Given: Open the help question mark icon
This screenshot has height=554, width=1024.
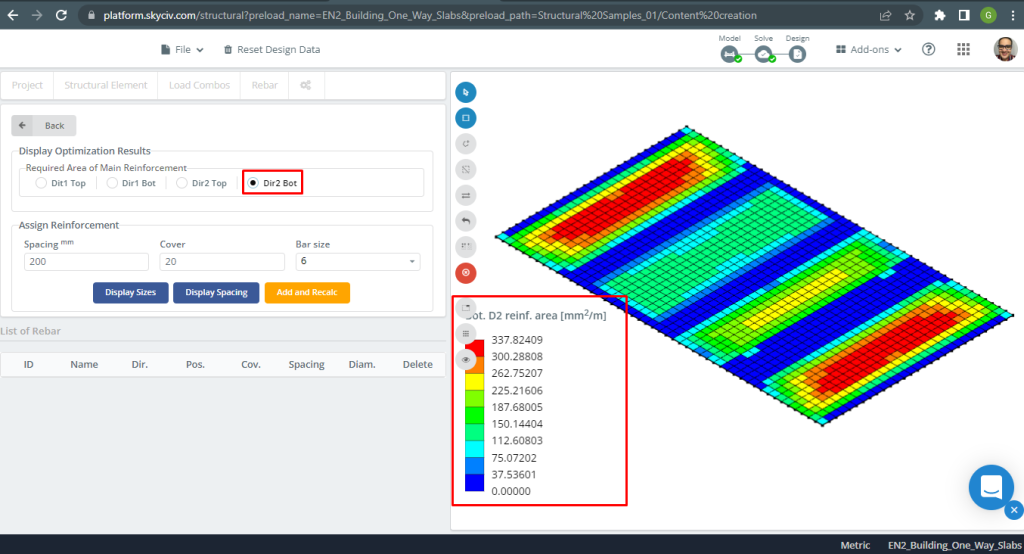Looking at the screenshot, I should pos(928,49).
